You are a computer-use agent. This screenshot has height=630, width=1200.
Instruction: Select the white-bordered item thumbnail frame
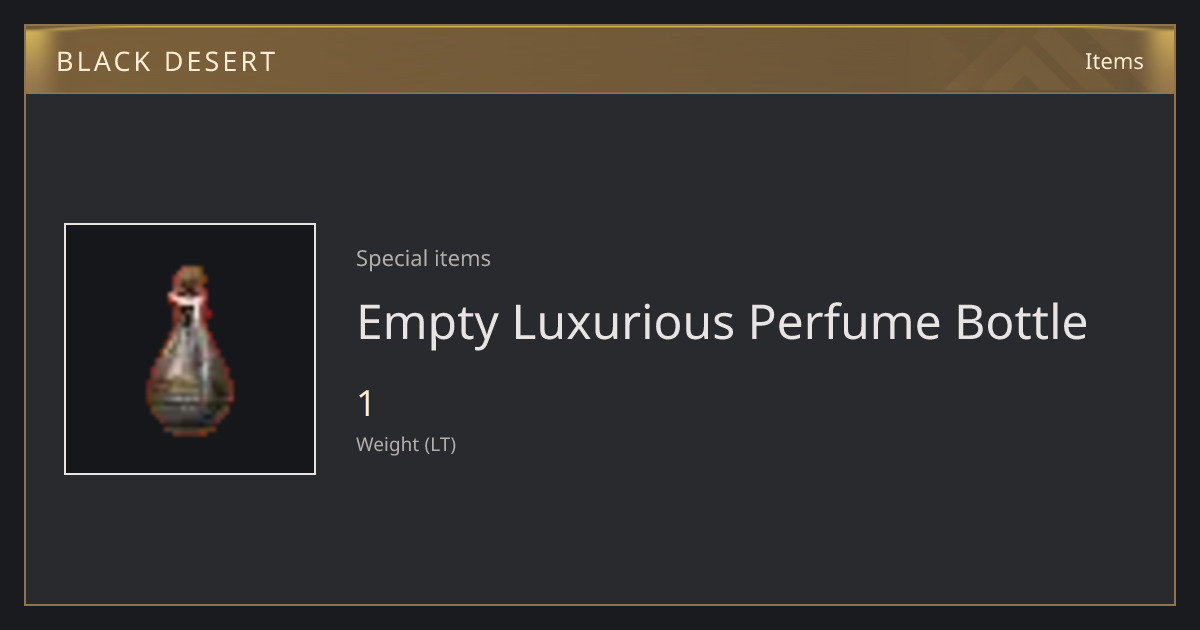(190, 349)
